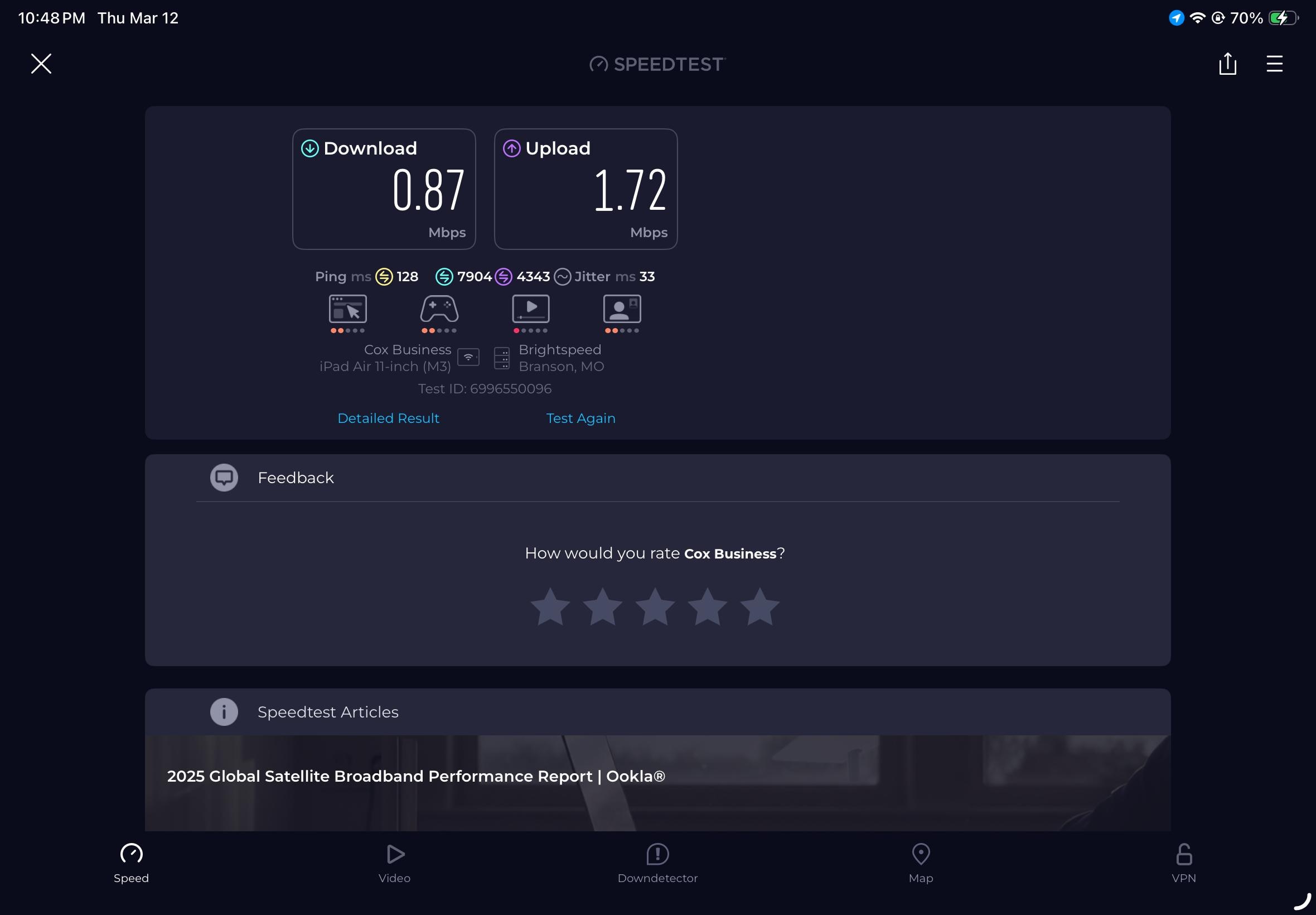Open the Downdetector tab

pos(657,863)
